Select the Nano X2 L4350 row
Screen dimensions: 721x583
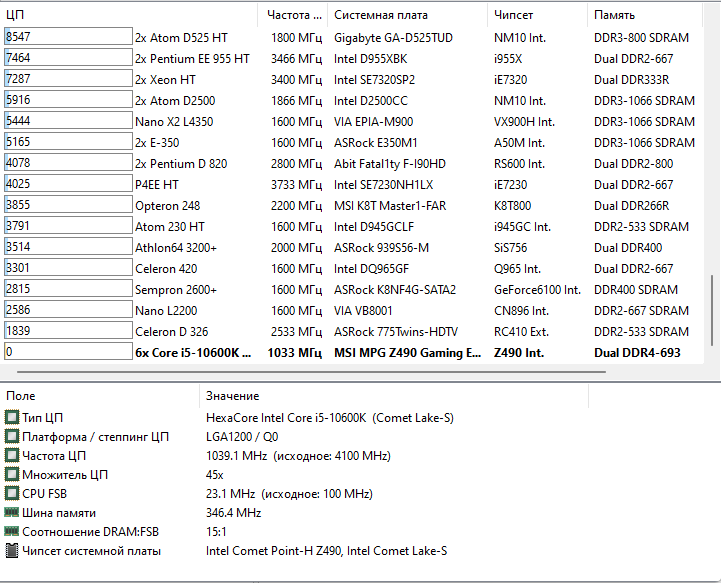coord(352,121)
